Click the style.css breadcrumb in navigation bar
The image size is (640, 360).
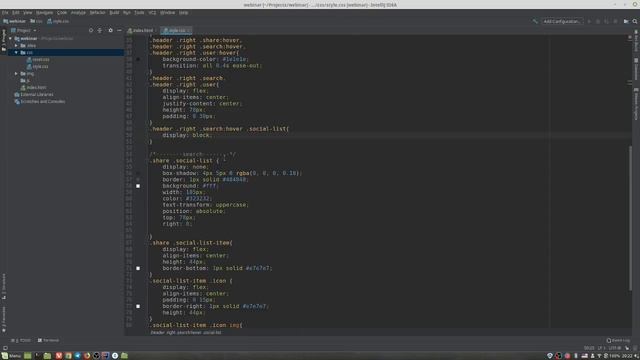[x=58, y=21]
